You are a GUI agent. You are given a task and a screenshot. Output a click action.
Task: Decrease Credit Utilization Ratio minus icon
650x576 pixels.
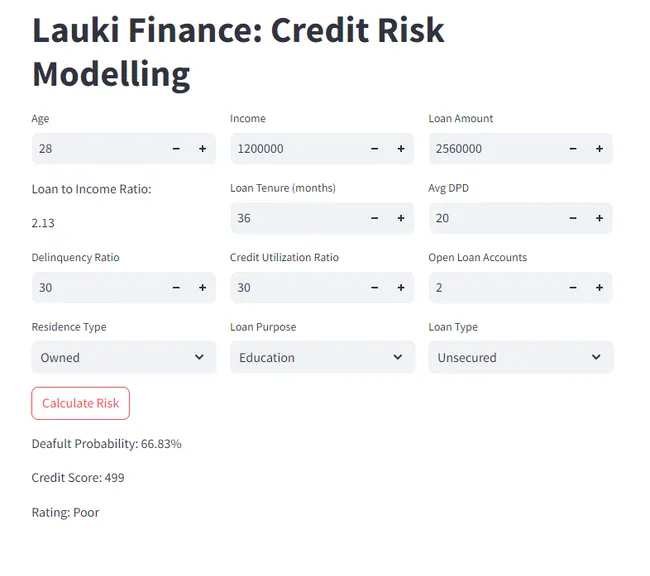coord(375,288)
